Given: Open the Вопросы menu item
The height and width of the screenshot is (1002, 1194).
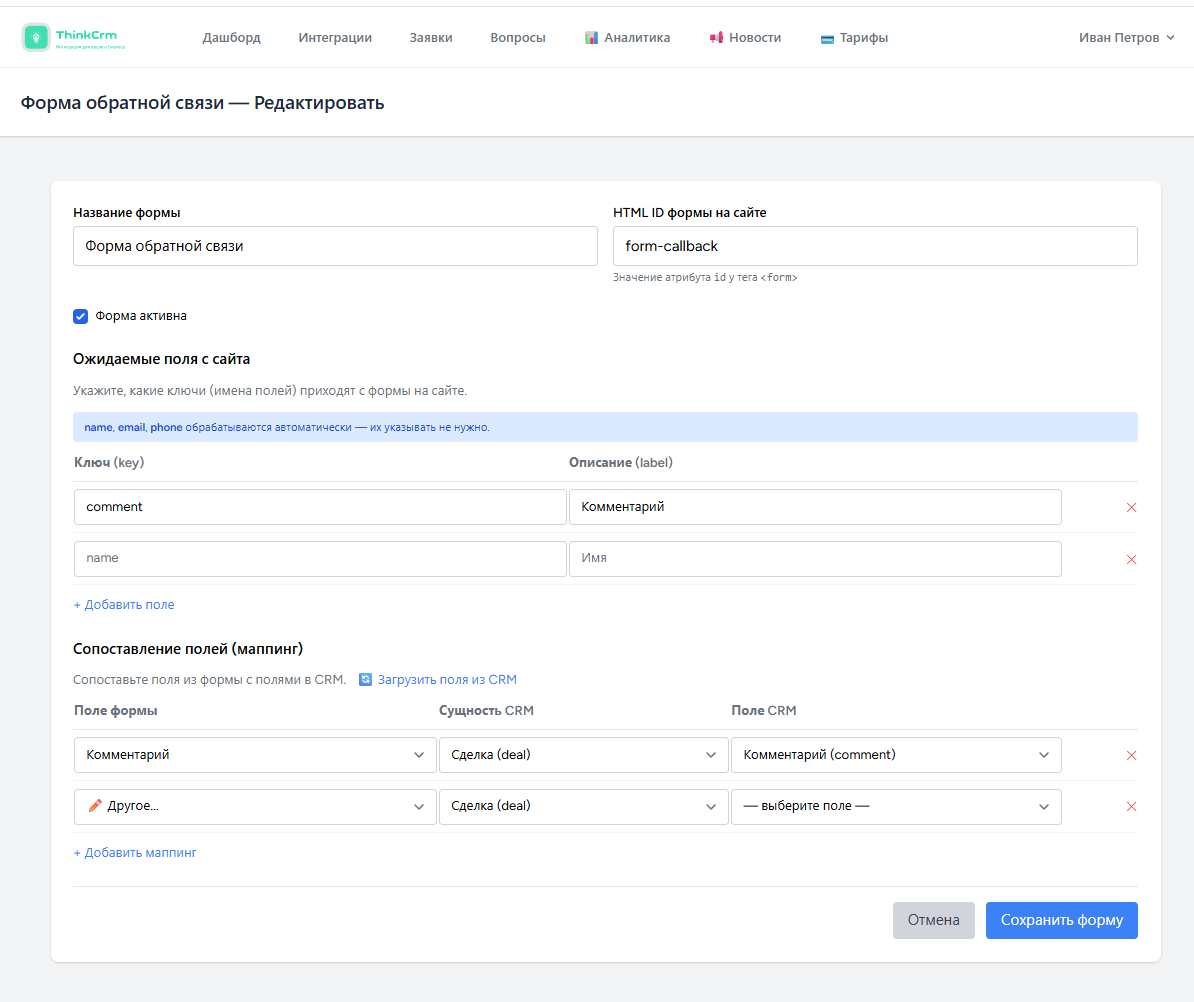Looking at the screenshot, I should pos(518,37).
